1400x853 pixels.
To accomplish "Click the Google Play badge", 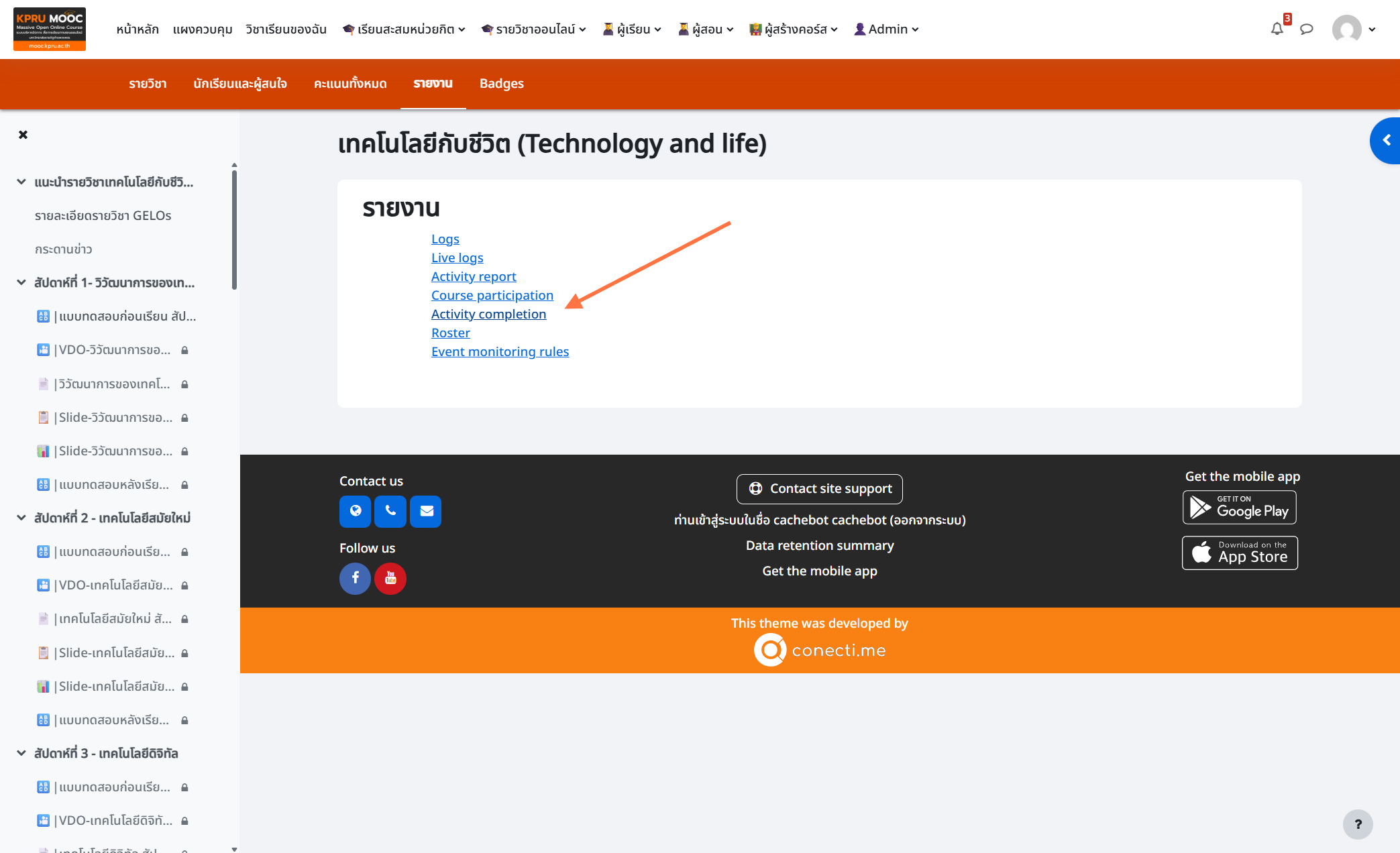I will (1240, 508).
